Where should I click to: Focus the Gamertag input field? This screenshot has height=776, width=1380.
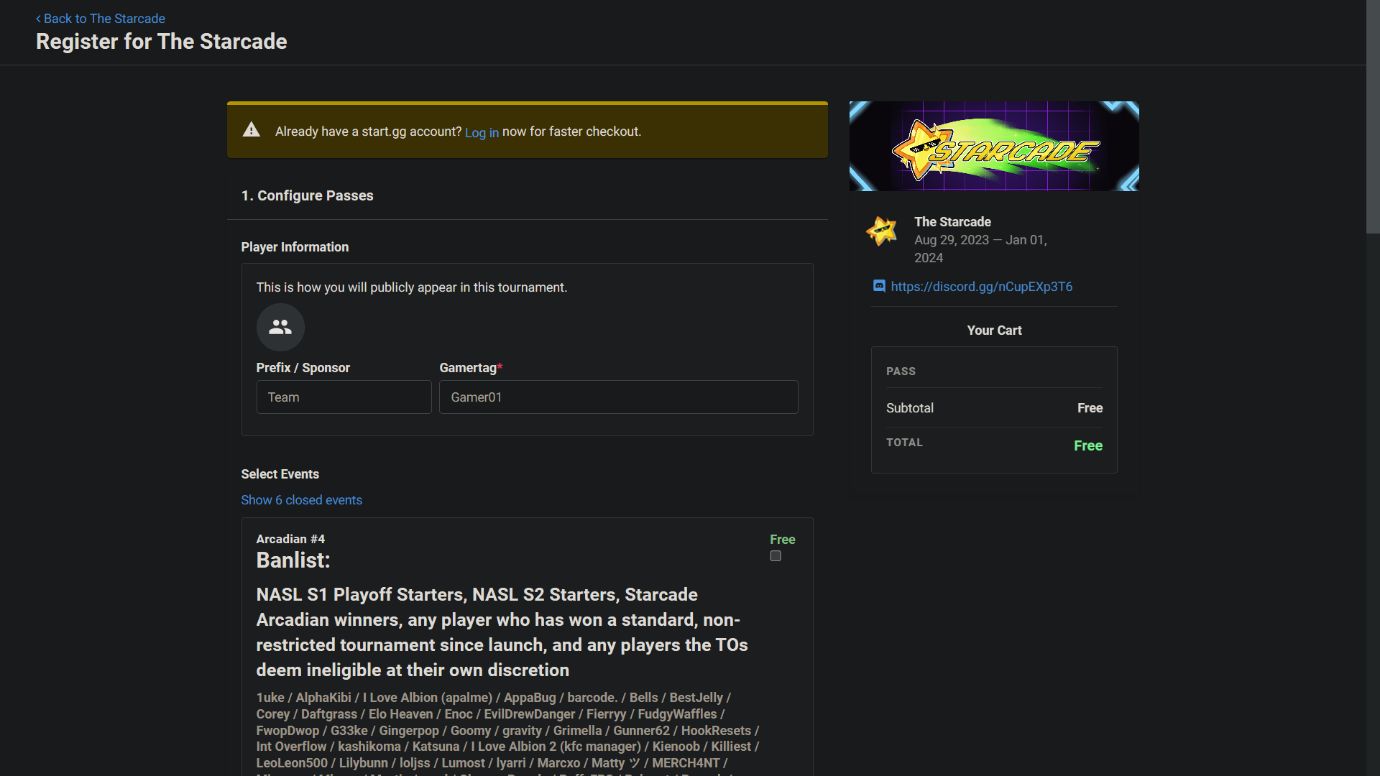coord(619,397)
